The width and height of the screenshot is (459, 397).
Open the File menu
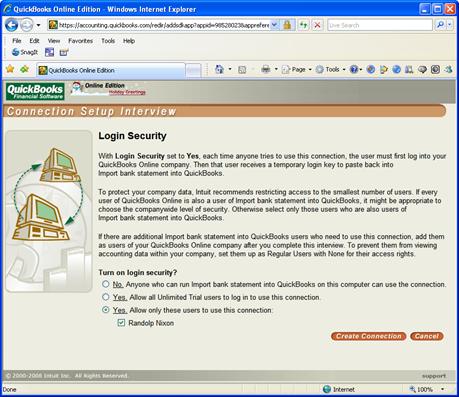tap(17, 41)
